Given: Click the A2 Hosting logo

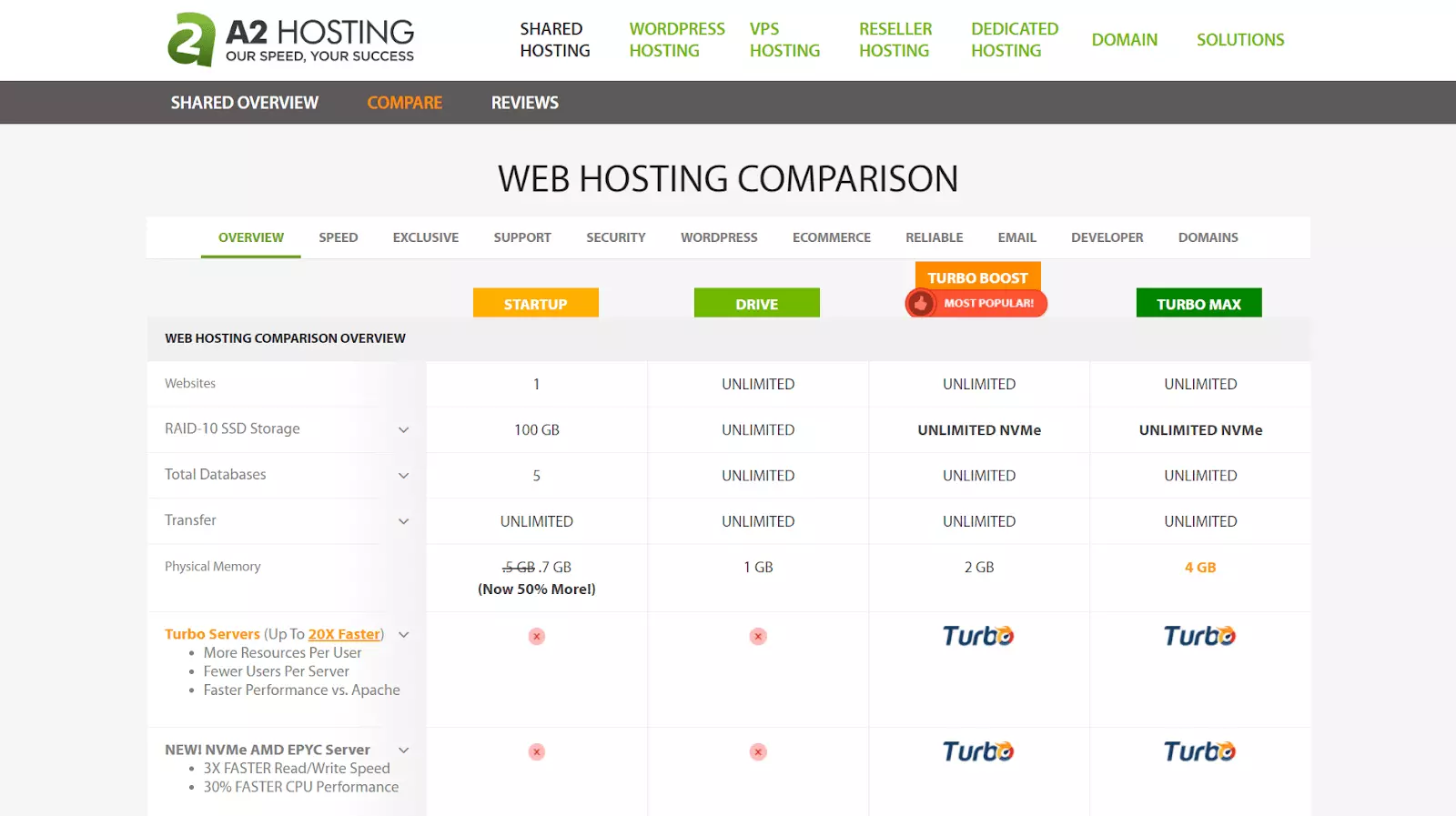Looking at the screenshot, I should [290, 39].
